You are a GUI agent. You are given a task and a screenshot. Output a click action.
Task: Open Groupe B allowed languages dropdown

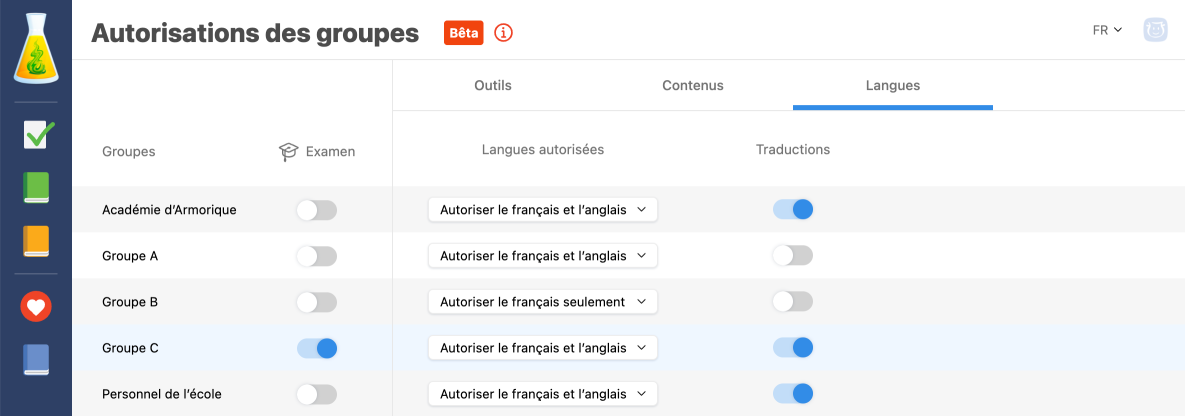click(x=543, y=302)
